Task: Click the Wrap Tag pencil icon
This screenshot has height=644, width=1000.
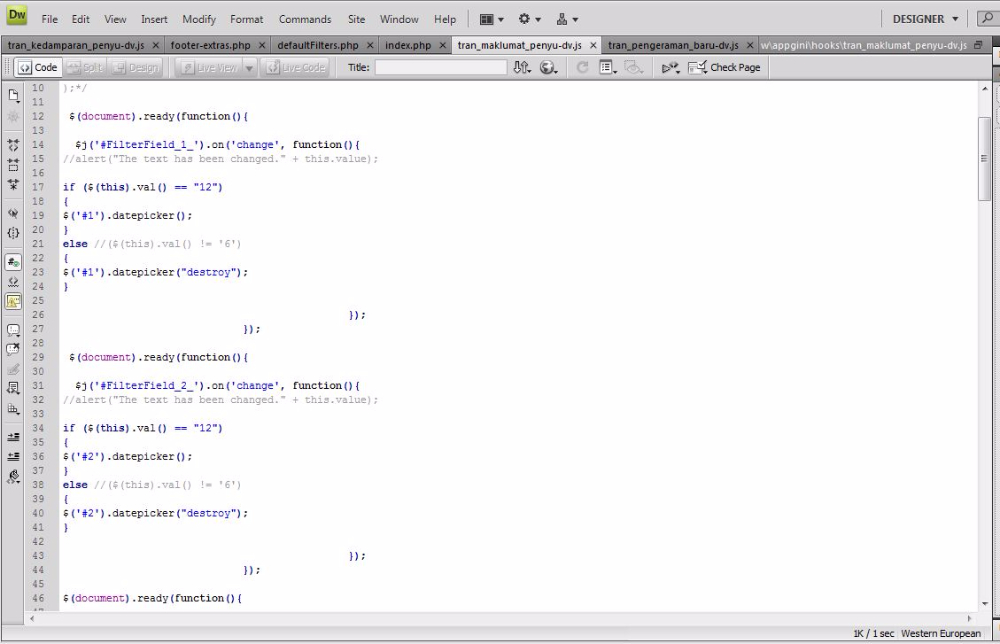Action: coord(13,369)
